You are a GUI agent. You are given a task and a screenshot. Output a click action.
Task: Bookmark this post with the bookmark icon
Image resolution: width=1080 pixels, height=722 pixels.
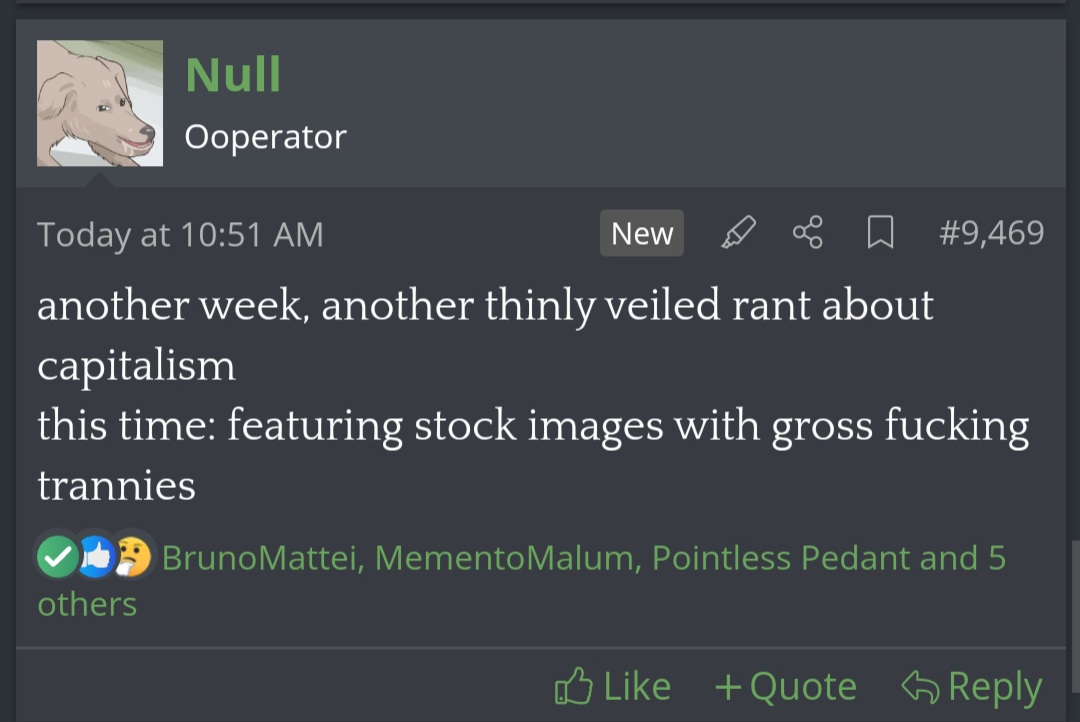pyautogui.click(x=880, y=232)
